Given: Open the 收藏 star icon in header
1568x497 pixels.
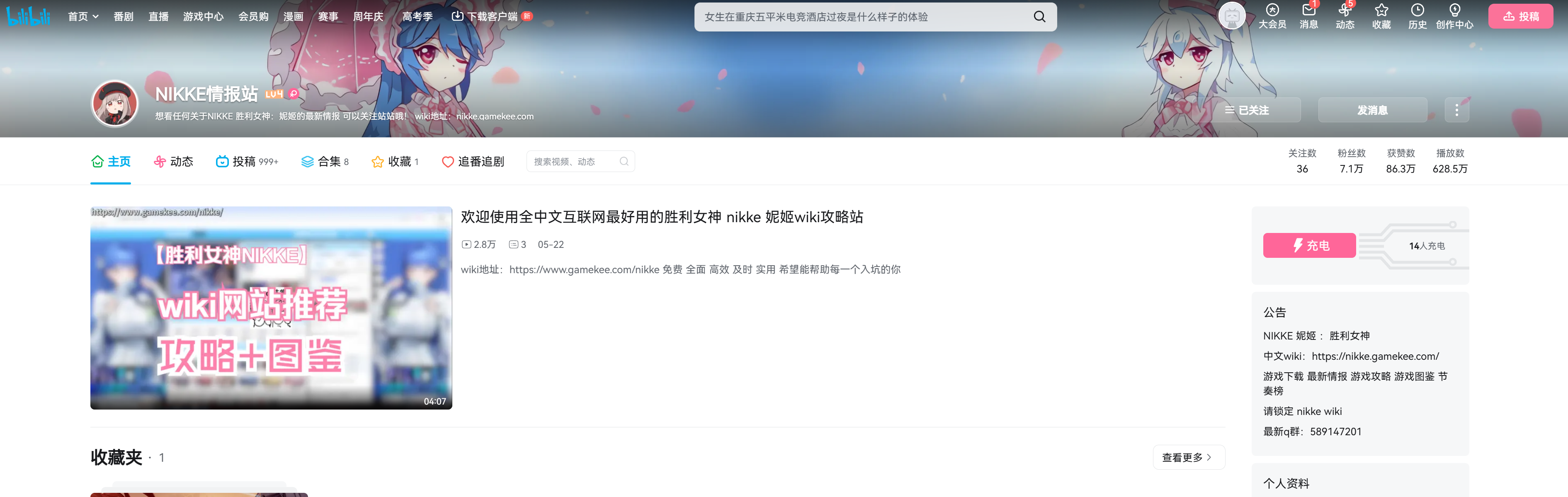Looking at the screenshot, I should tap(1381, 10).
